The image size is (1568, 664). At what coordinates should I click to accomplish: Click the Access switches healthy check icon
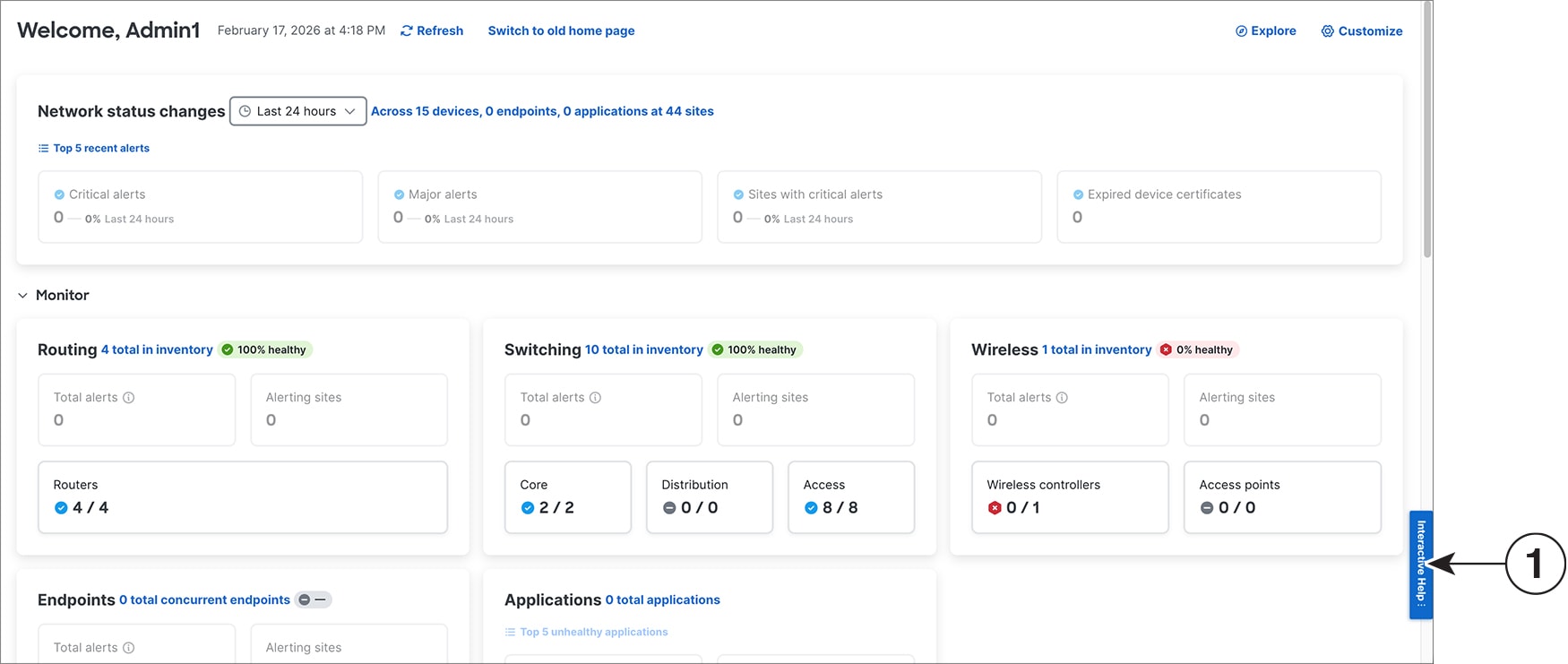click(x=811, y=508)
